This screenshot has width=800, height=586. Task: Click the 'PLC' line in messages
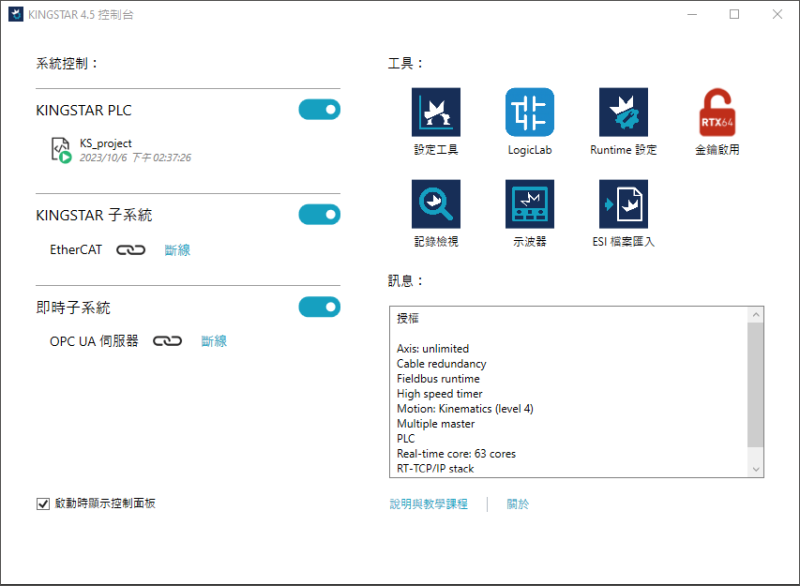[406, 439]
